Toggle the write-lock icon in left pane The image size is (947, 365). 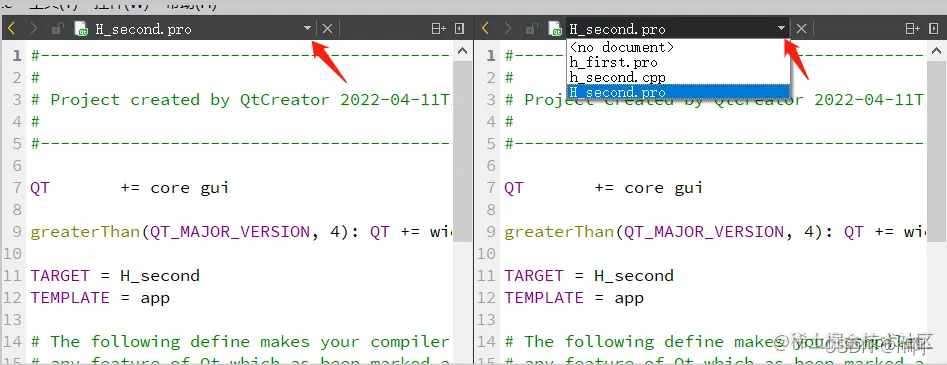[57, 28]
